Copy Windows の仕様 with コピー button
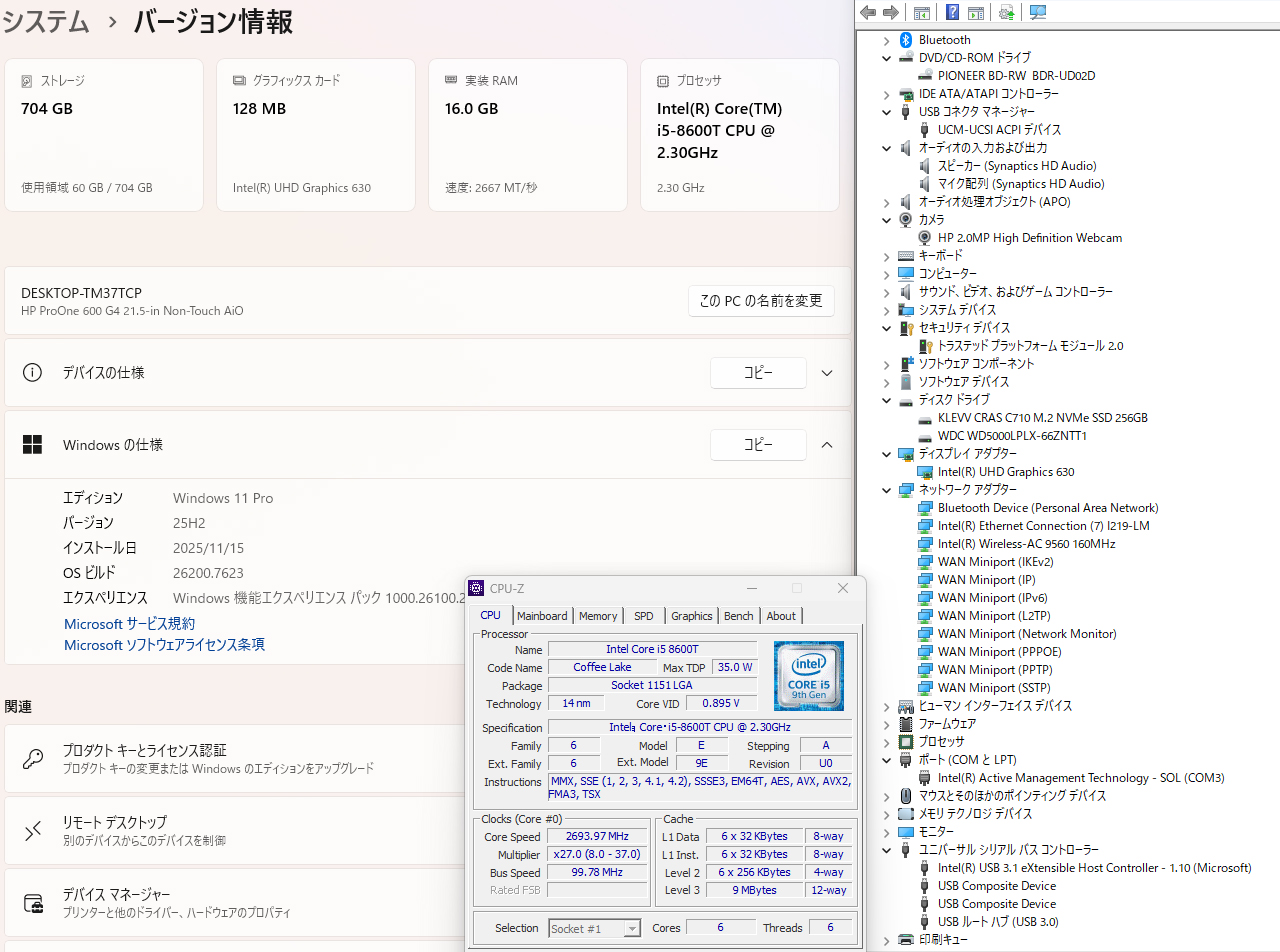The image size is (1280, 952). (758, 445)
